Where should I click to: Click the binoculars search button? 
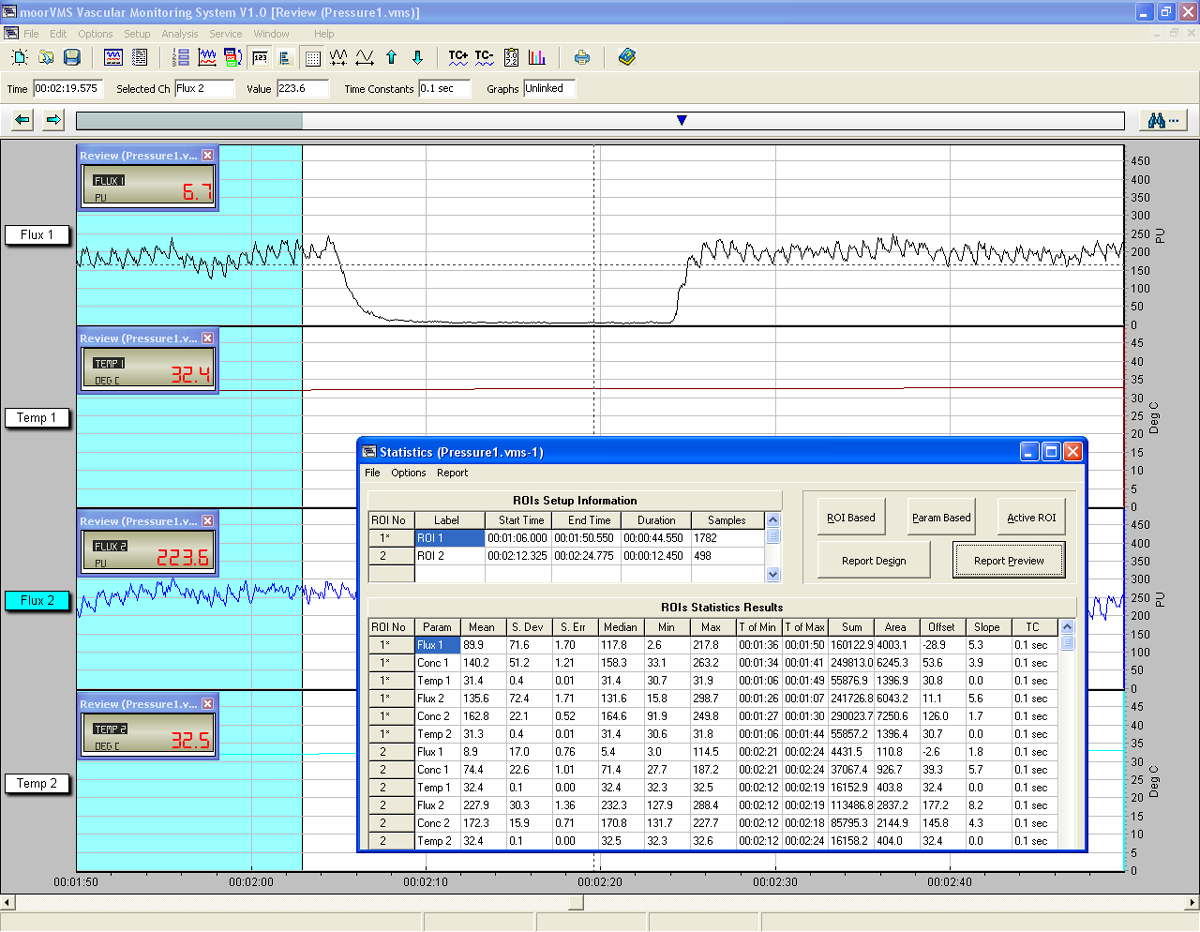1162,120
